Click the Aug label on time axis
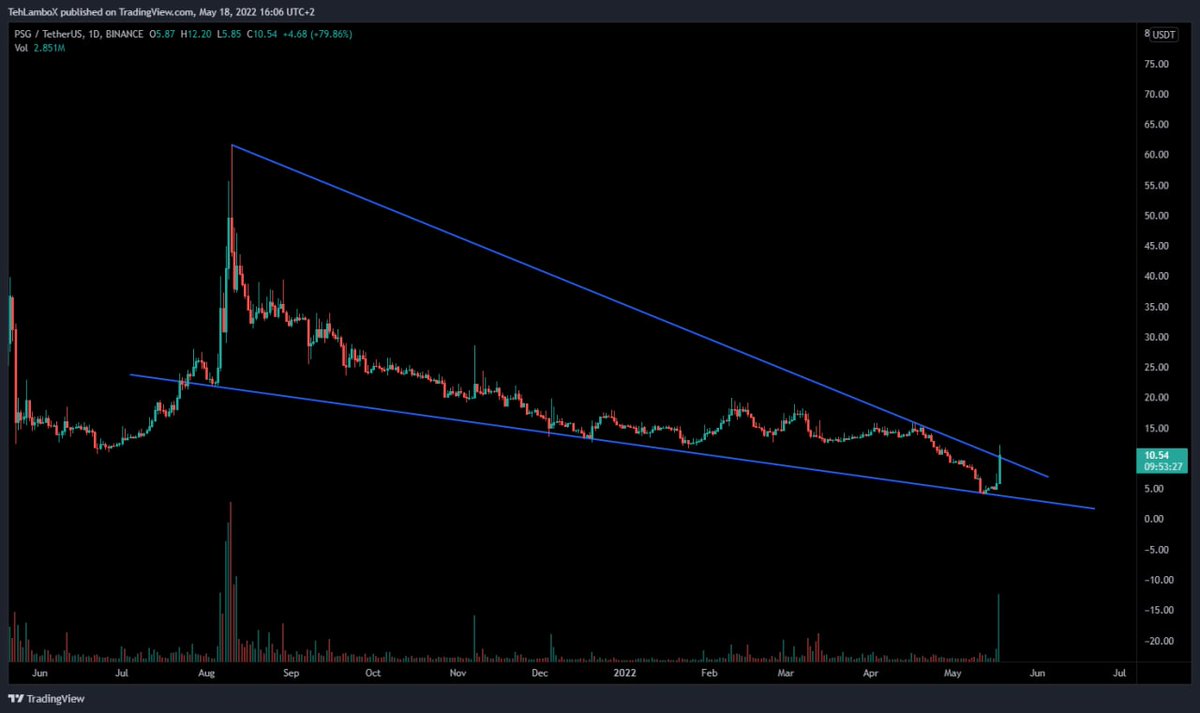The height and width of the screenshot is (713, 1200). point(205,674)
